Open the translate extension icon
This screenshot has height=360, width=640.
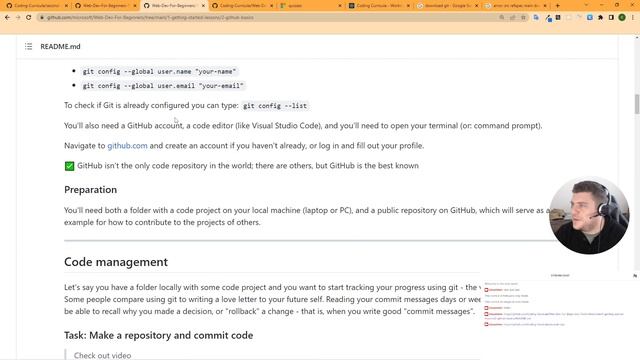[x=536, y=18]
